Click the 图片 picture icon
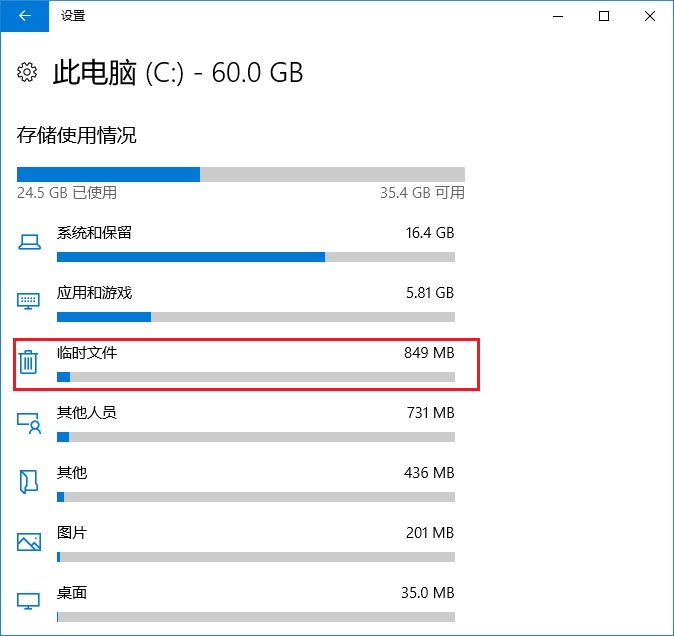674x636 pixels. coord(29,542)
